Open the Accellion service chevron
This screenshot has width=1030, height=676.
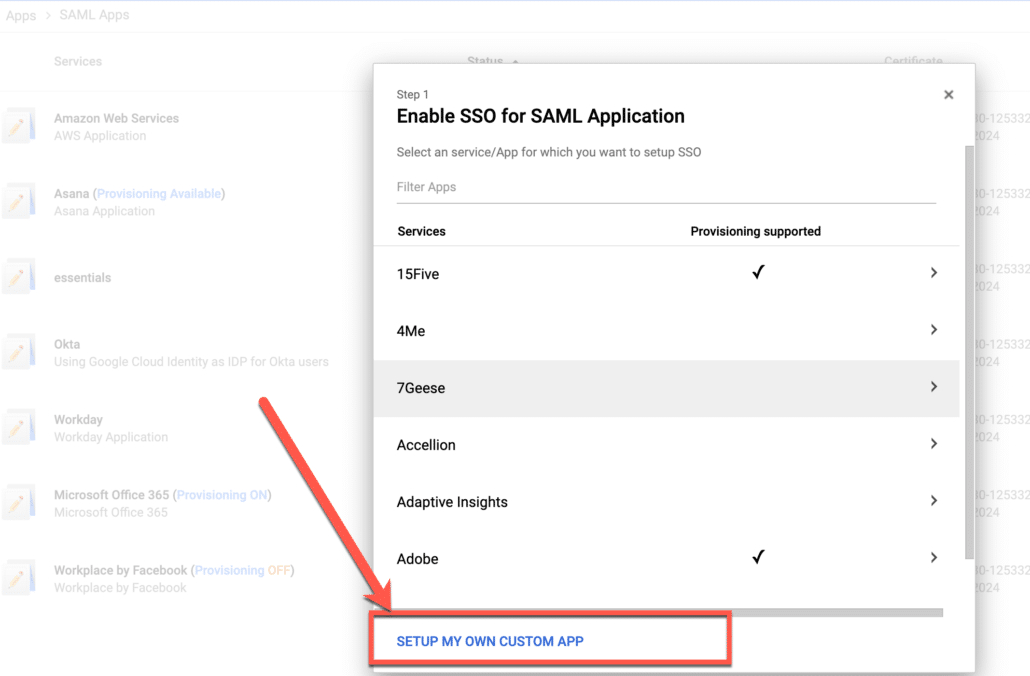(x=933, y=444)
